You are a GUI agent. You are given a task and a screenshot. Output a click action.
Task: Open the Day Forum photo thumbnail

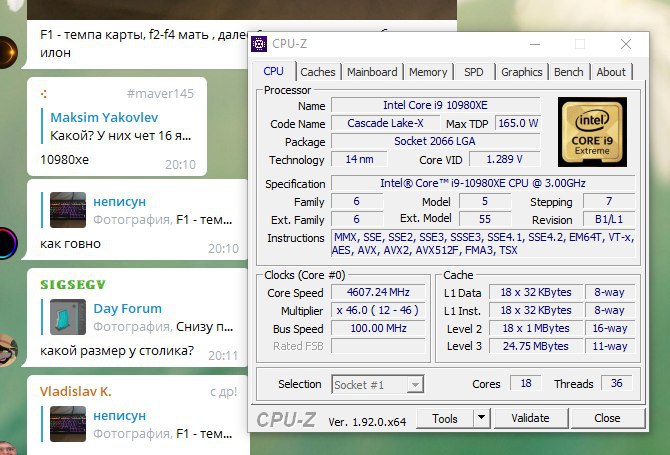pos(68,317)
